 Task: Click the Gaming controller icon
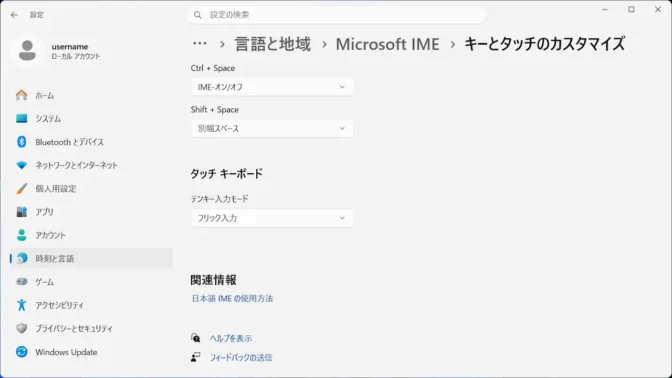tap(21, 282)
